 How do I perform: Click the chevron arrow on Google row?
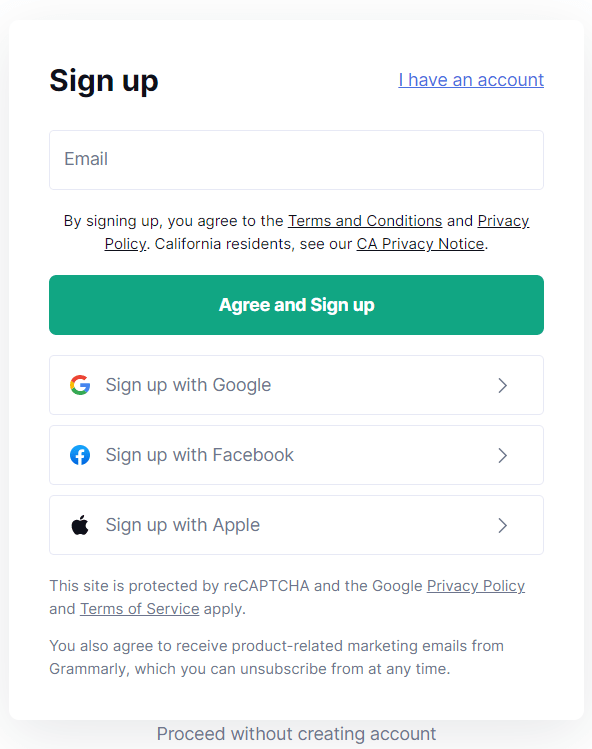(x=502, y=385)
